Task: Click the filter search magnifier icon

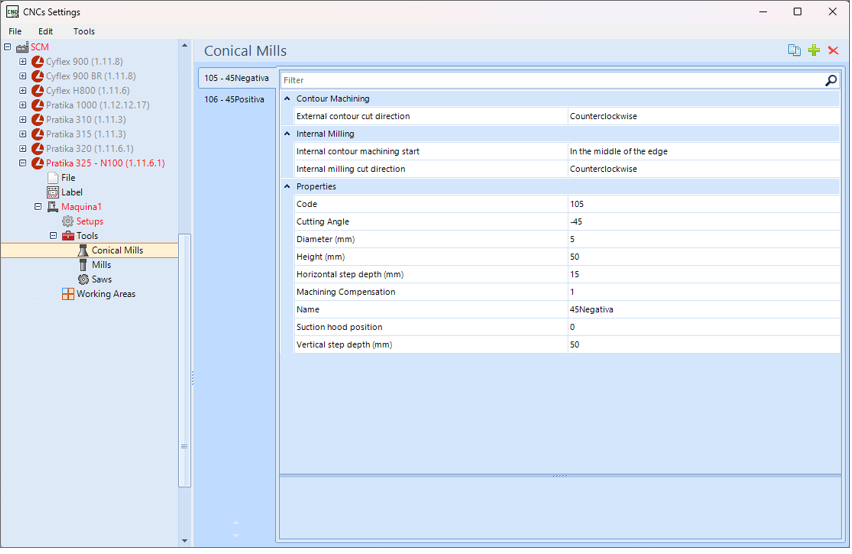Action: click(831, 80)
